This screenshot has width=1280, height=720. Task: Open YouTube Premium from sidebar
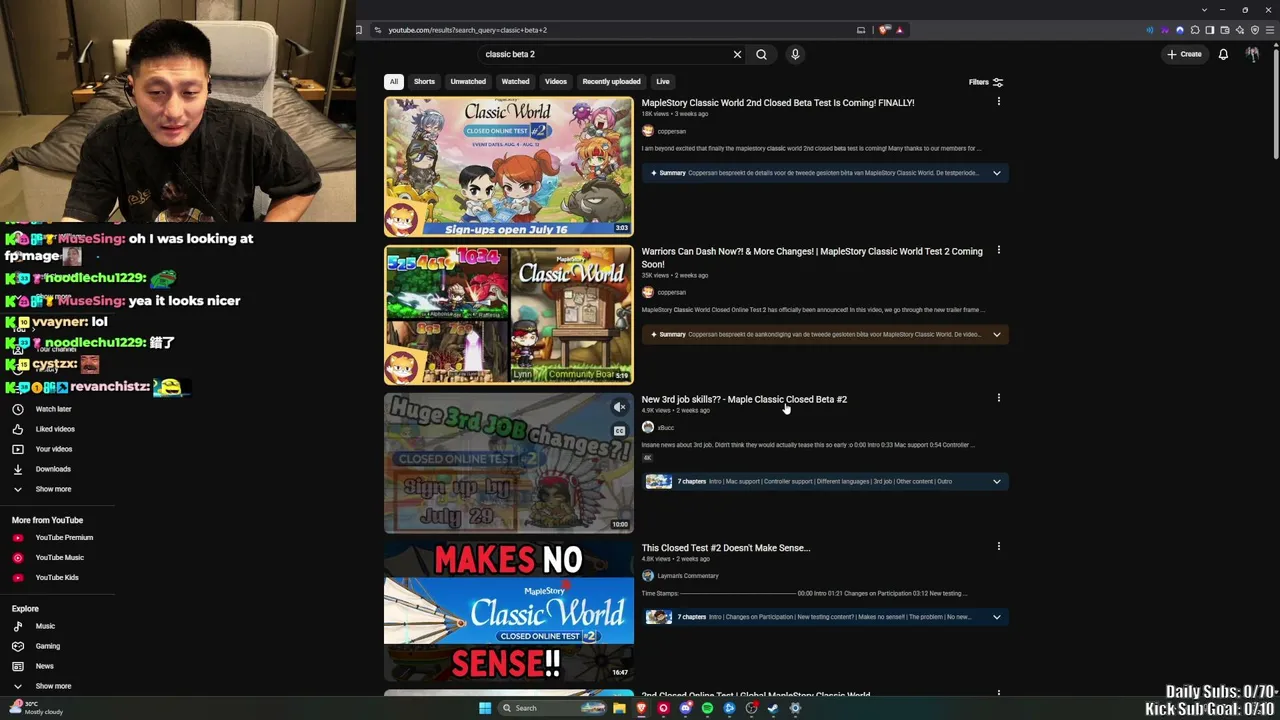coord(64,538)
